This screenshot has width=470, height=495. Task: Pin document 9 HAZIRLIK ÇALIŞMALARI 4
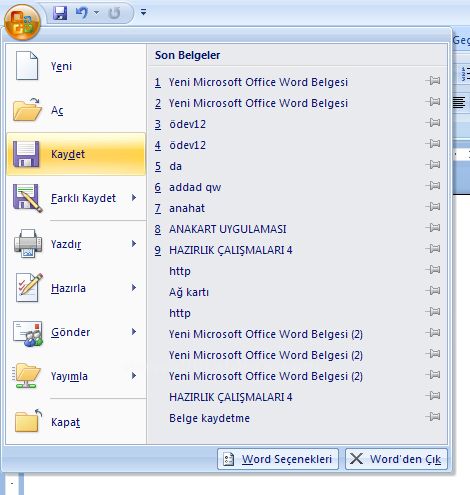click(433, 248)
